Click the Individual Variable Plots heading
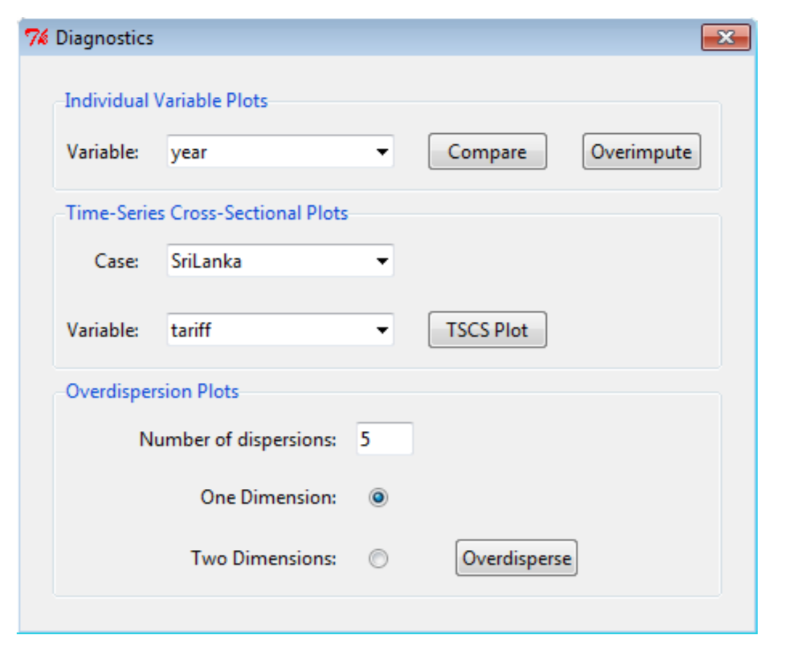Viewport: 788px width, 646px height. pyautogui.click(x=166, y=100)
